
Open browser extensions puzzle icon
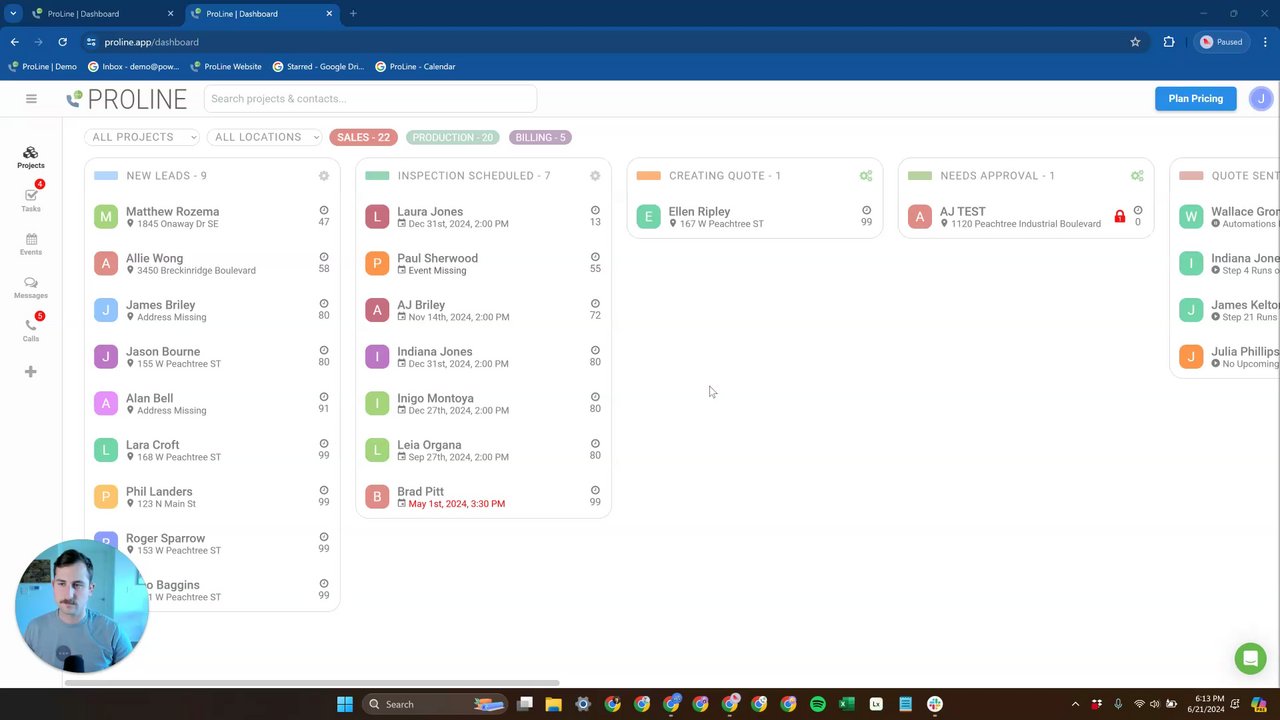pyautogui.click(x=1169, y=42)
